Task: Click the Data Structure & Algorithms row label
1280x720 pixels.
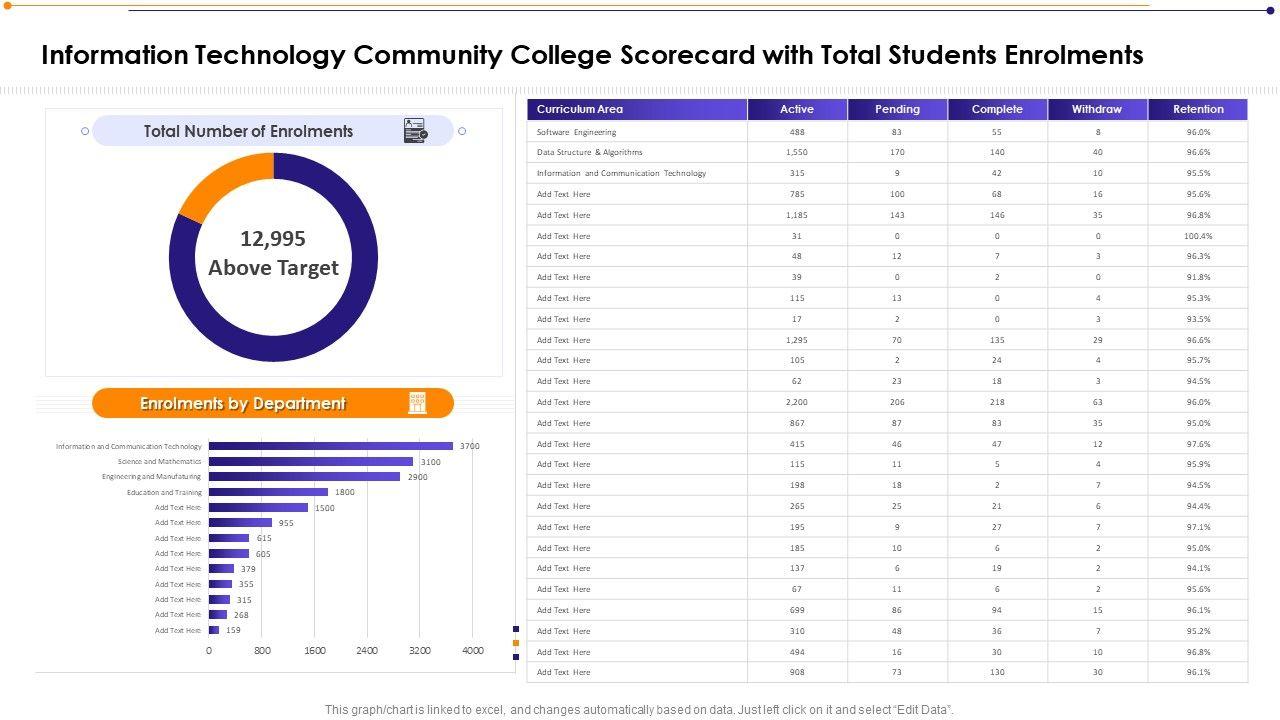Action: click(x=589, y=153)
